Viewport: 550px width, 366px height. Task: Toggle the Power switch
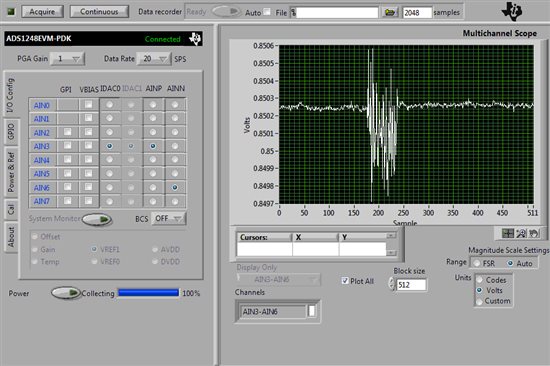coord(66,293)
